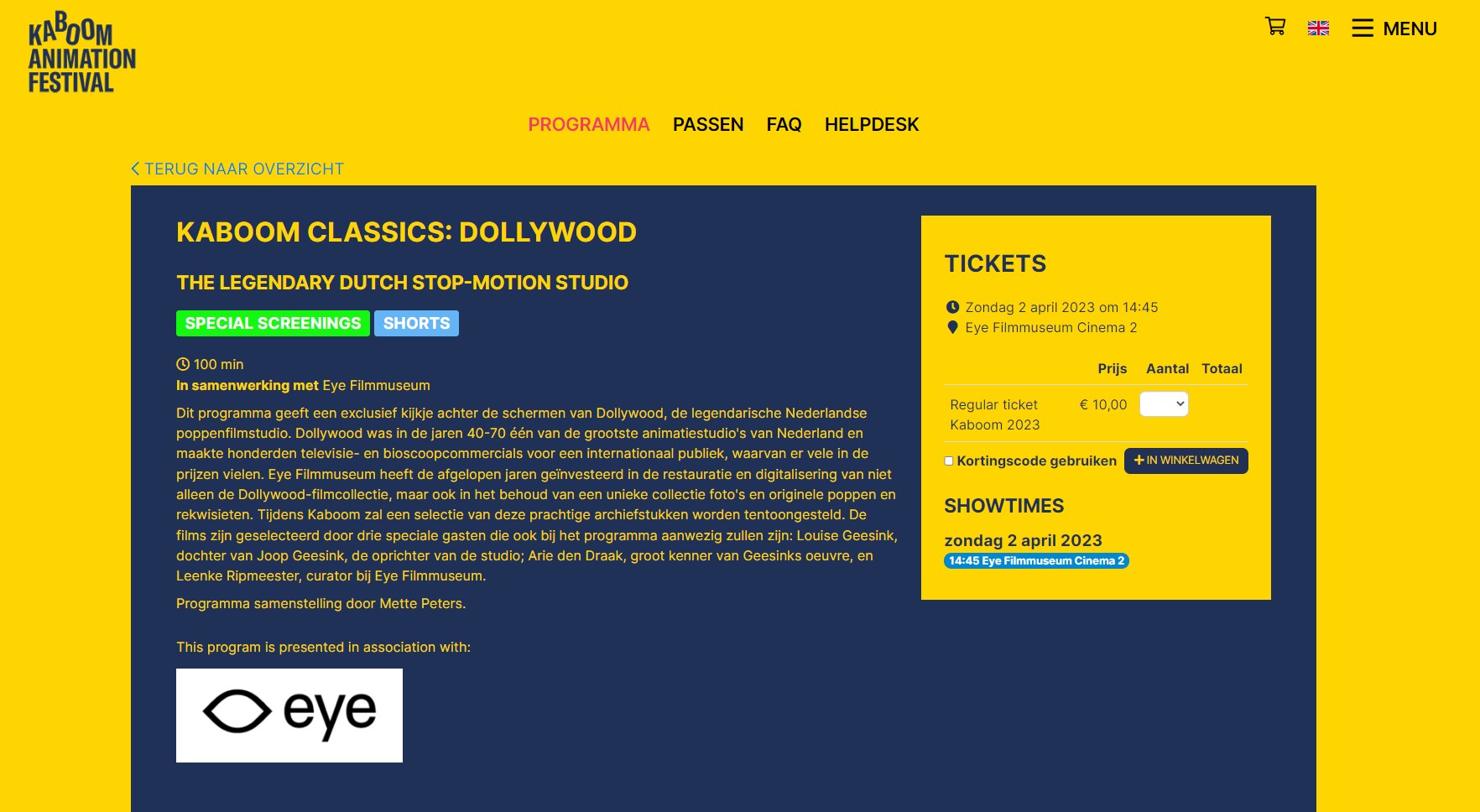Click the SPECIAL SCREENINGS tag
This screenshot has height=812, width=1480.
click(x=273, y=323)
